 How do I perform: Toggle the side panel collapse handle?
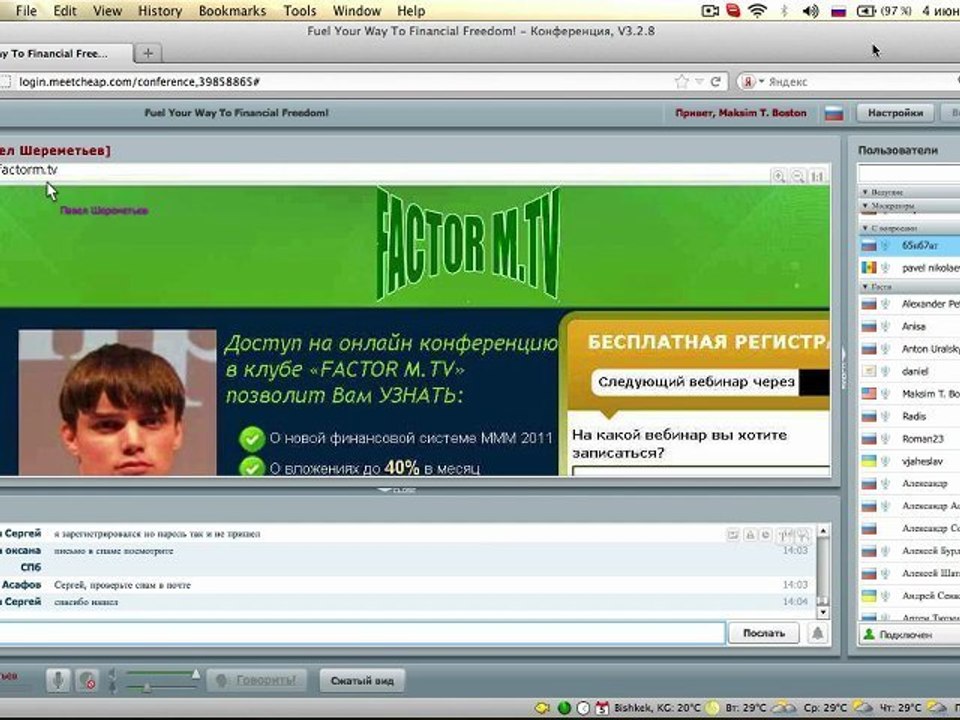[x=844, y=367]
